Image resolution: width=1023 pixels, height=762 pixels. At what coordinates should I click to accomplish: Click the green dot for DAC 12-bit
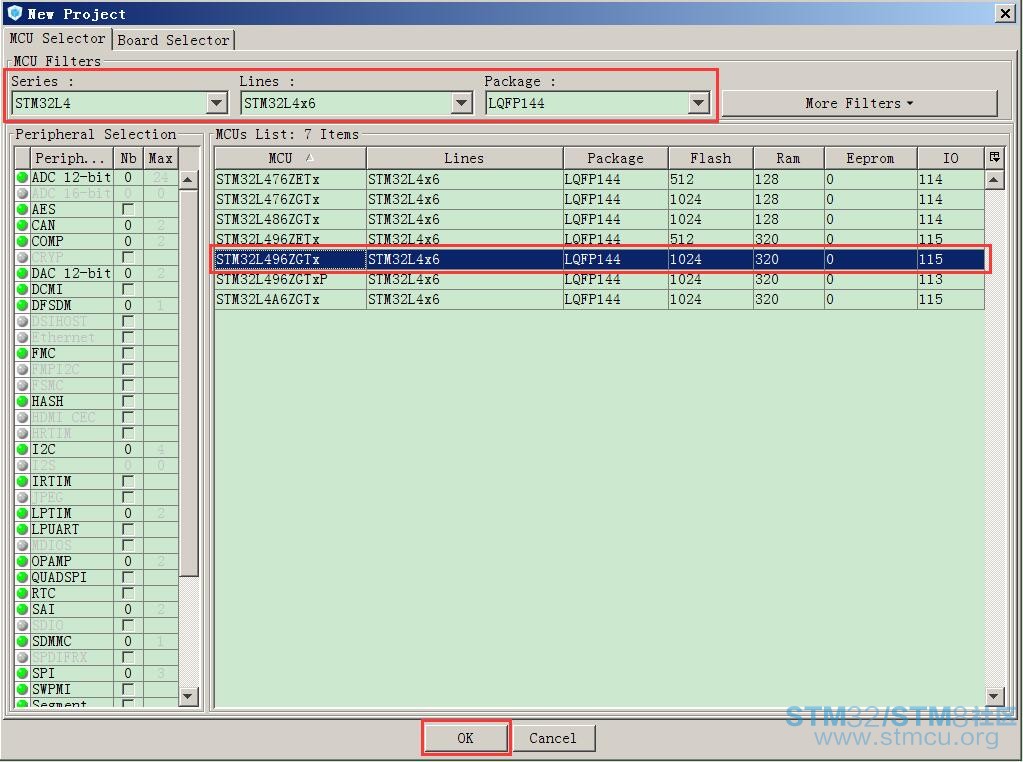[x=22, y=273]
